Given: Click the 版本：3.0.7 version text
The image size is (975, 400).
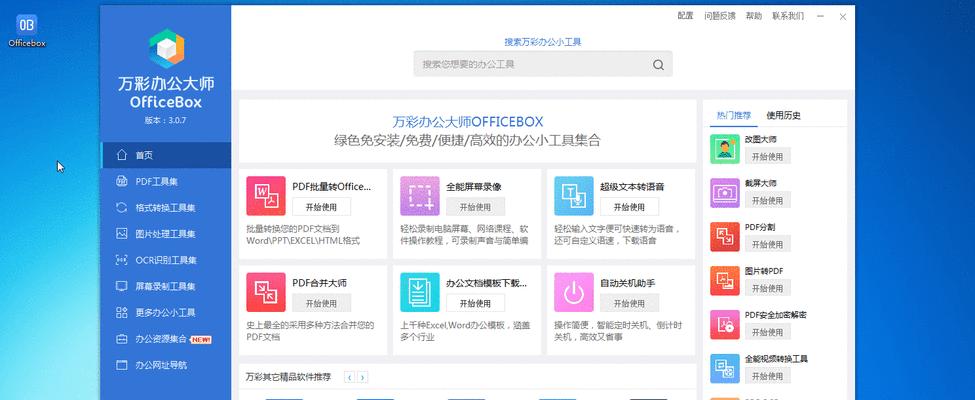Looking at the screenshot, I should 166,121.
